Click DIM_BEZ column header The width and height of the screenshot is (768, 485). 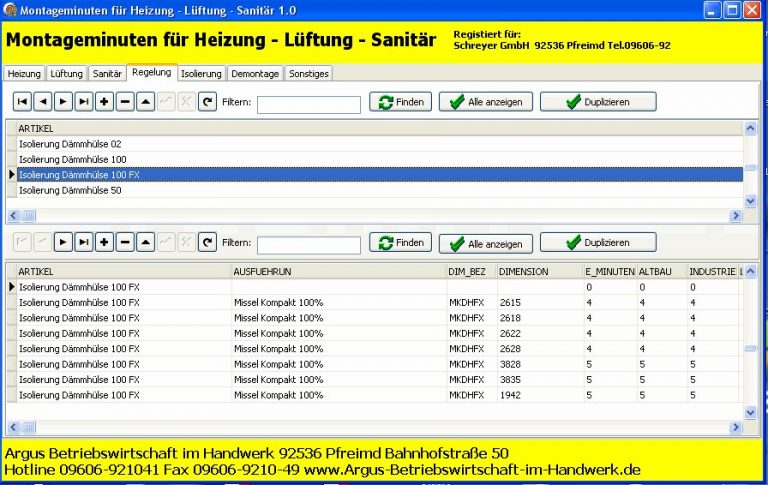(x=472, y=271)
